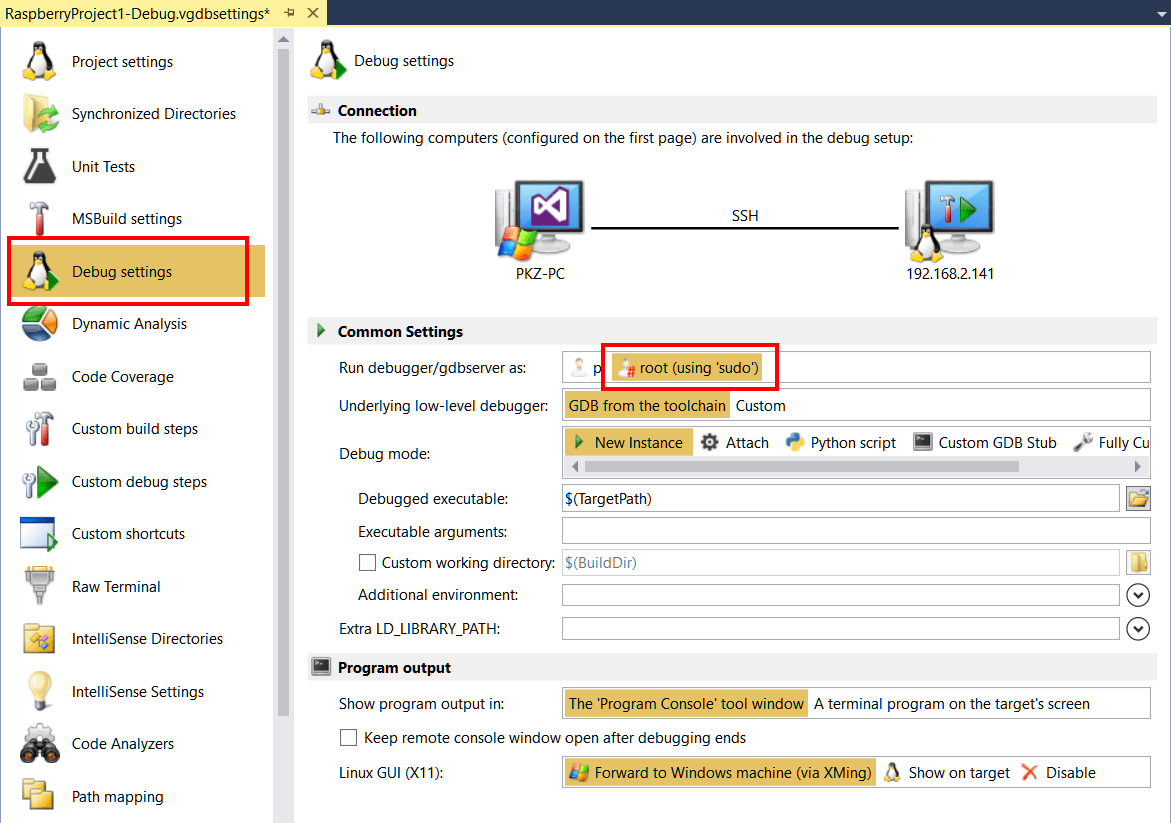
Task: Click the Debugged executable input field
Action: click(x=841, y=498)
